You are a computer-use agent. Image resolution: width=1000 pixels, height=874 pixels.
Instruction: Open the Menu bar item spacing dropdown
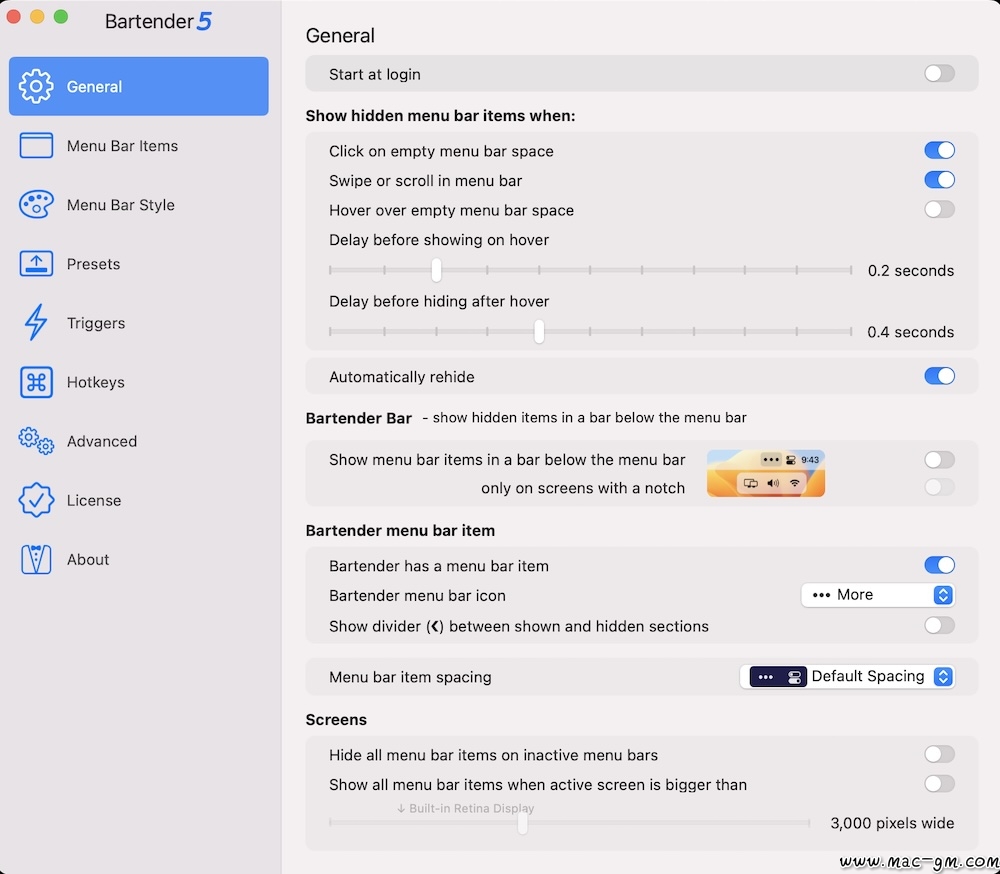coord(847,676)
